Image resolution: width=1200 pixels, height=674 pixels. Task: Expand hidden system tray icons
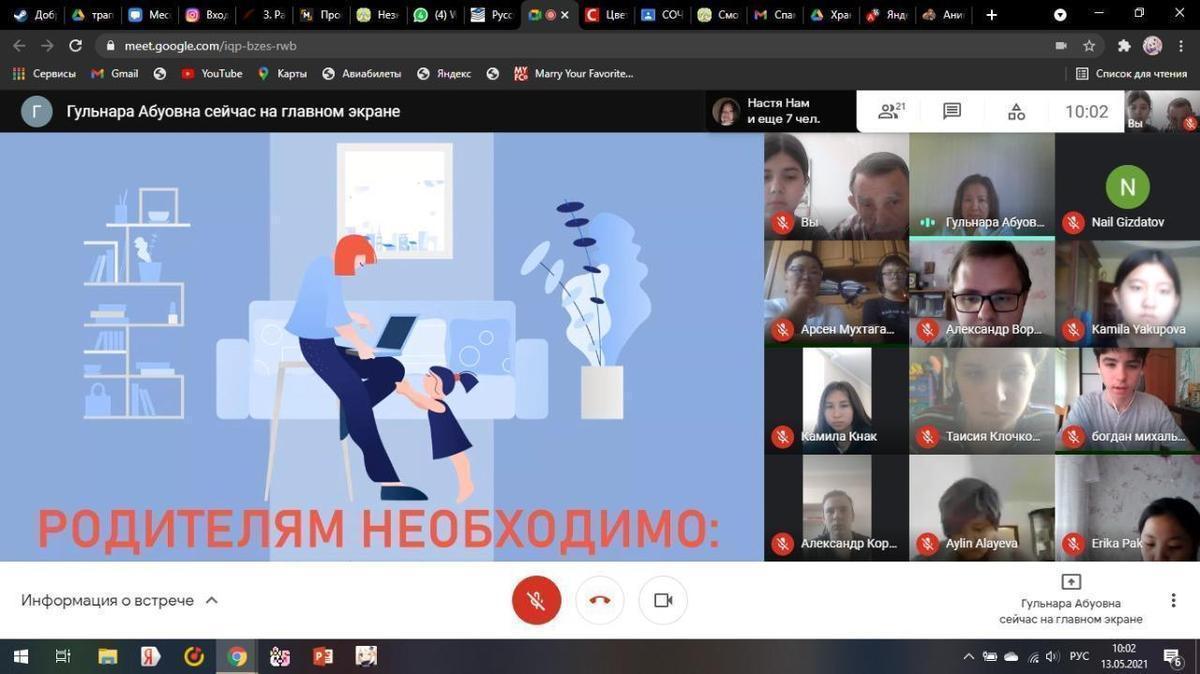tap(968, 657)
